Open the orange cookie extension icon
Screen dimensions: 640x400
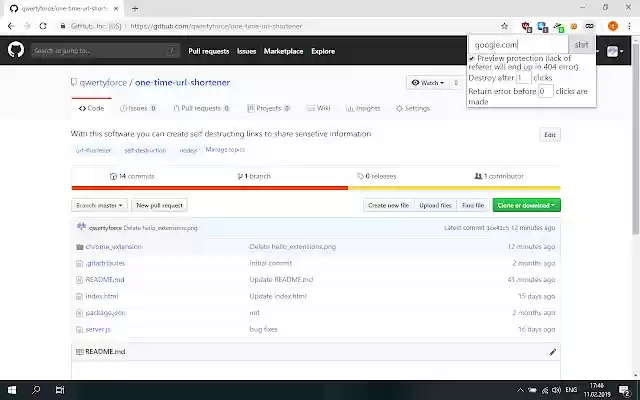pyautogui.click(x=574, y=27)
